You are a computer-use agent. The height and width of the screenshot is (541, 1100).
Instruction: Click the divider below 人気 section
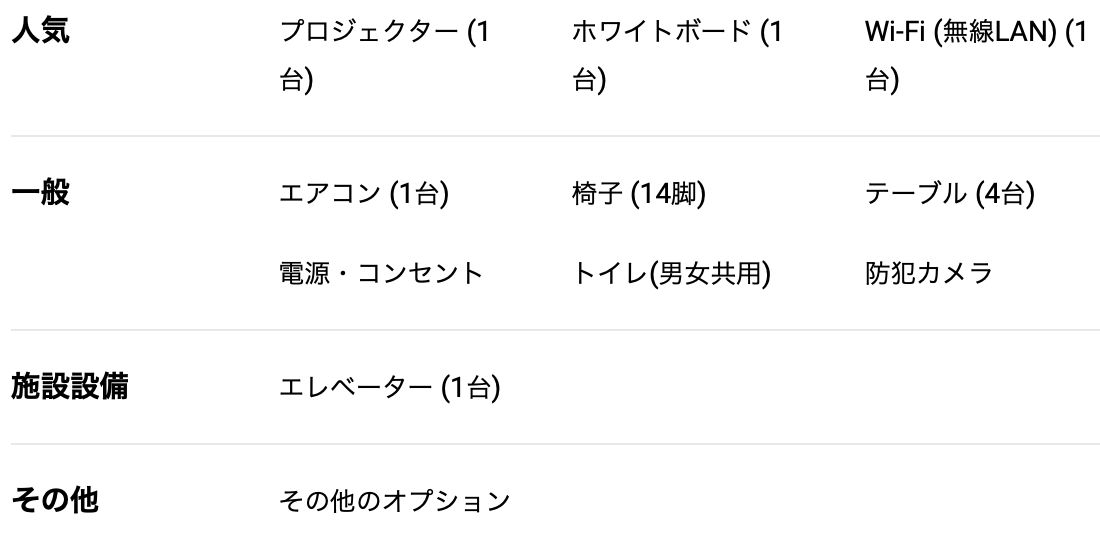tap(555, 135)
